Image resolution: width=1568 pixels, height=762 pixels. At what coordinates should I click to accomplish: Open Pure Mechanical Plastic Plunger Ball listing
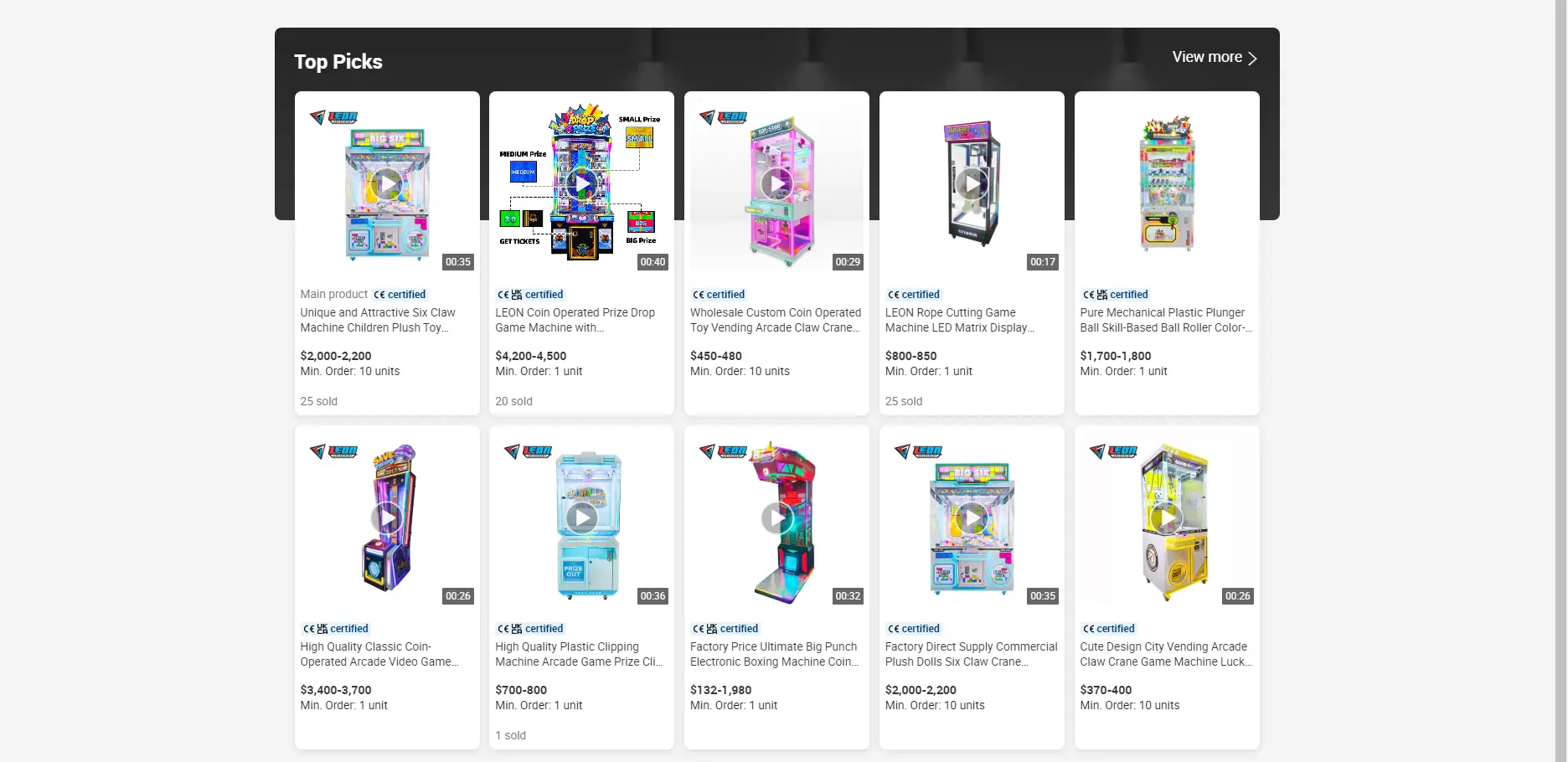1166,320
